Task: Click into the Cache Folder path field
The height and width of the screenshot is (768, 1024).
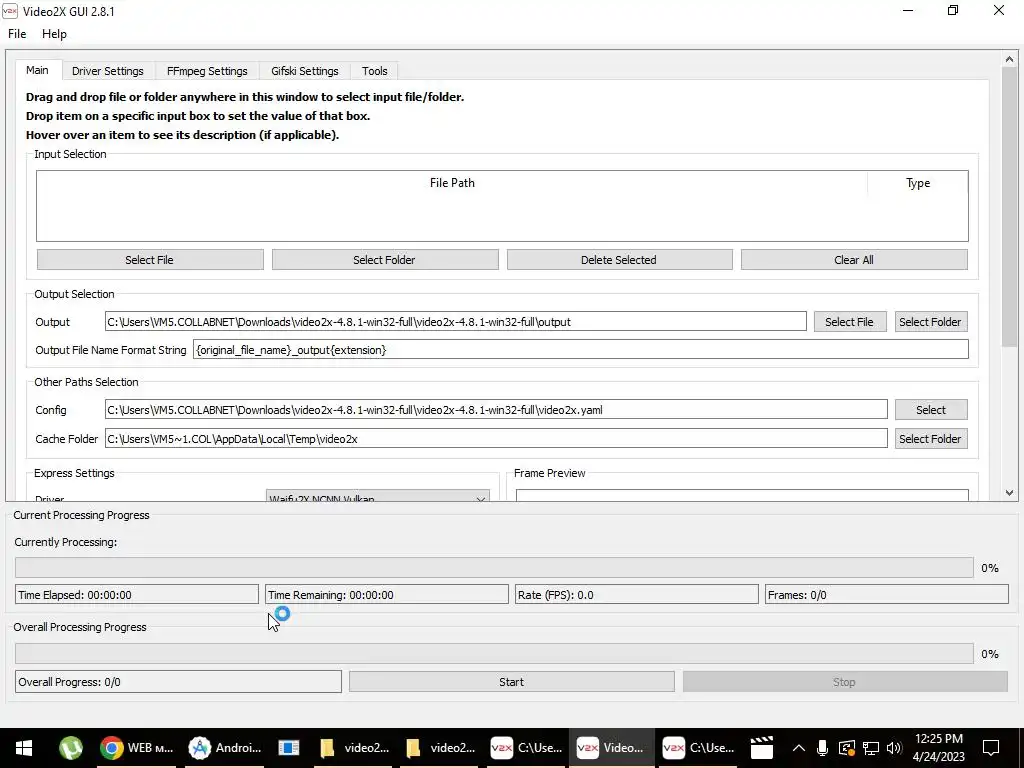Action: click(x=496, y=438)
